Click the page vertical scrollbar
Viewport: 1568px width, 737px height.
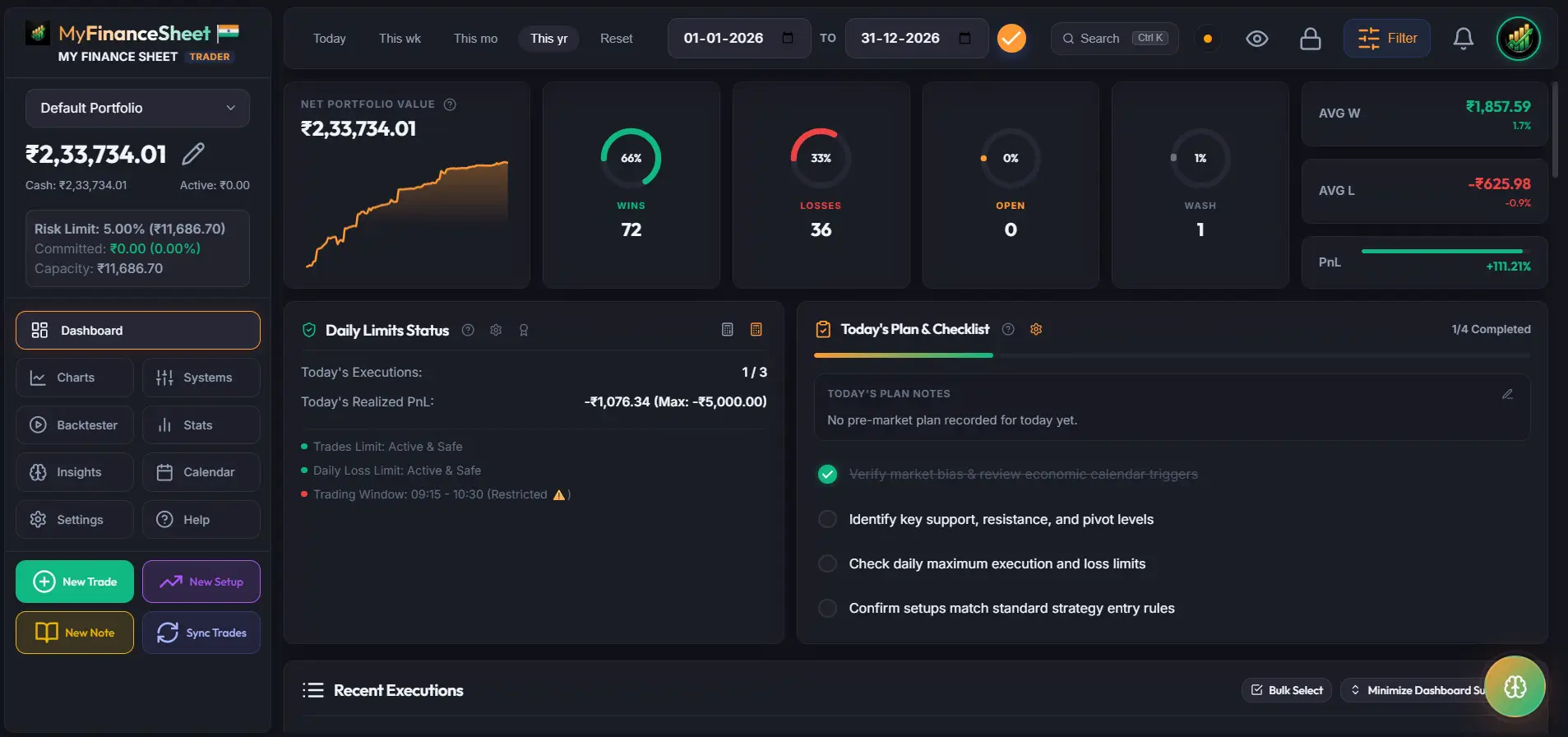pyautogui.click(x=1555, y=129)
